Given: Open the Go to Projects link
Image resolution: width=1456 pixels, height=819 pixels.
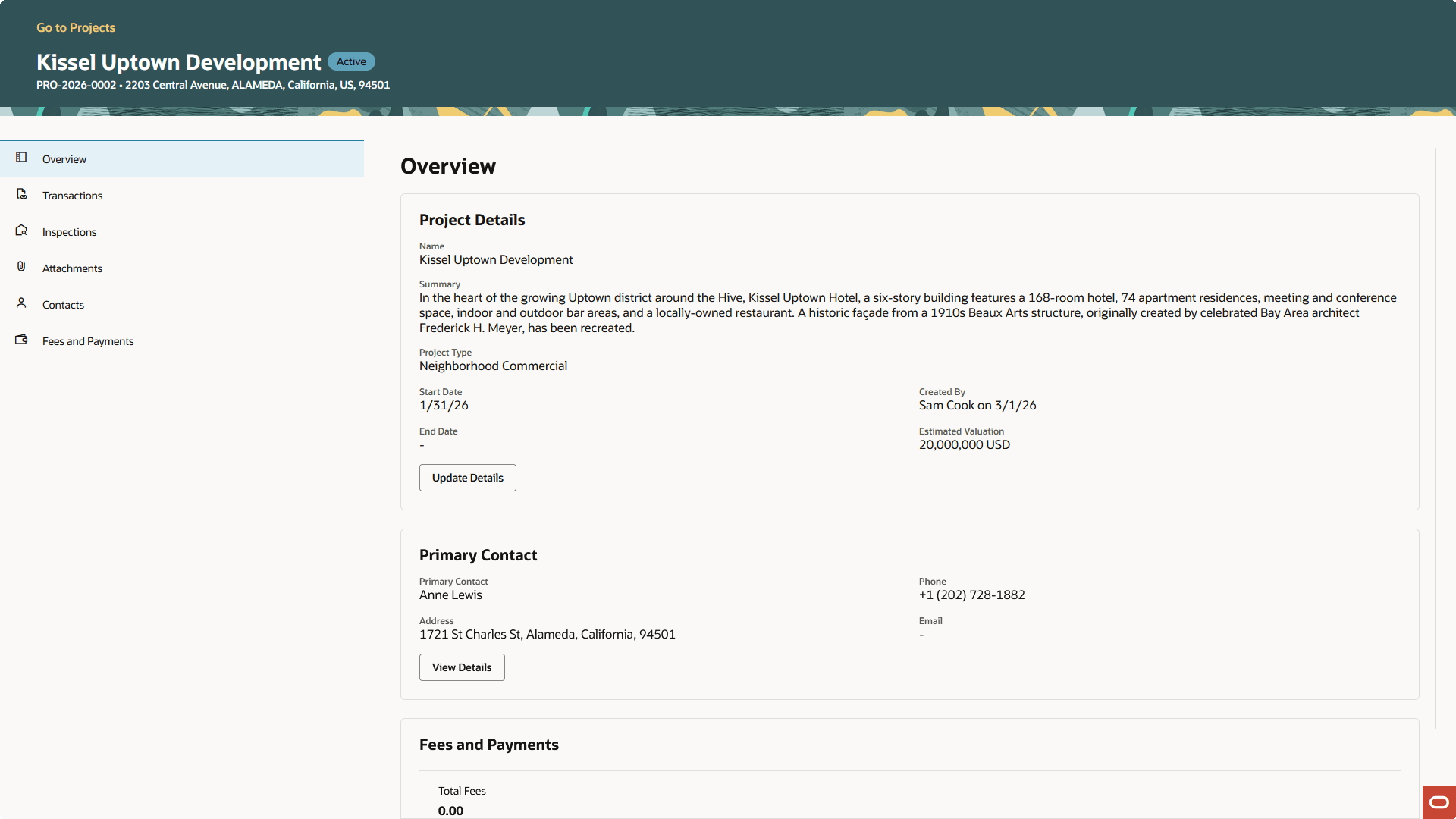Looking at the screenshot, I should point(75,27).
